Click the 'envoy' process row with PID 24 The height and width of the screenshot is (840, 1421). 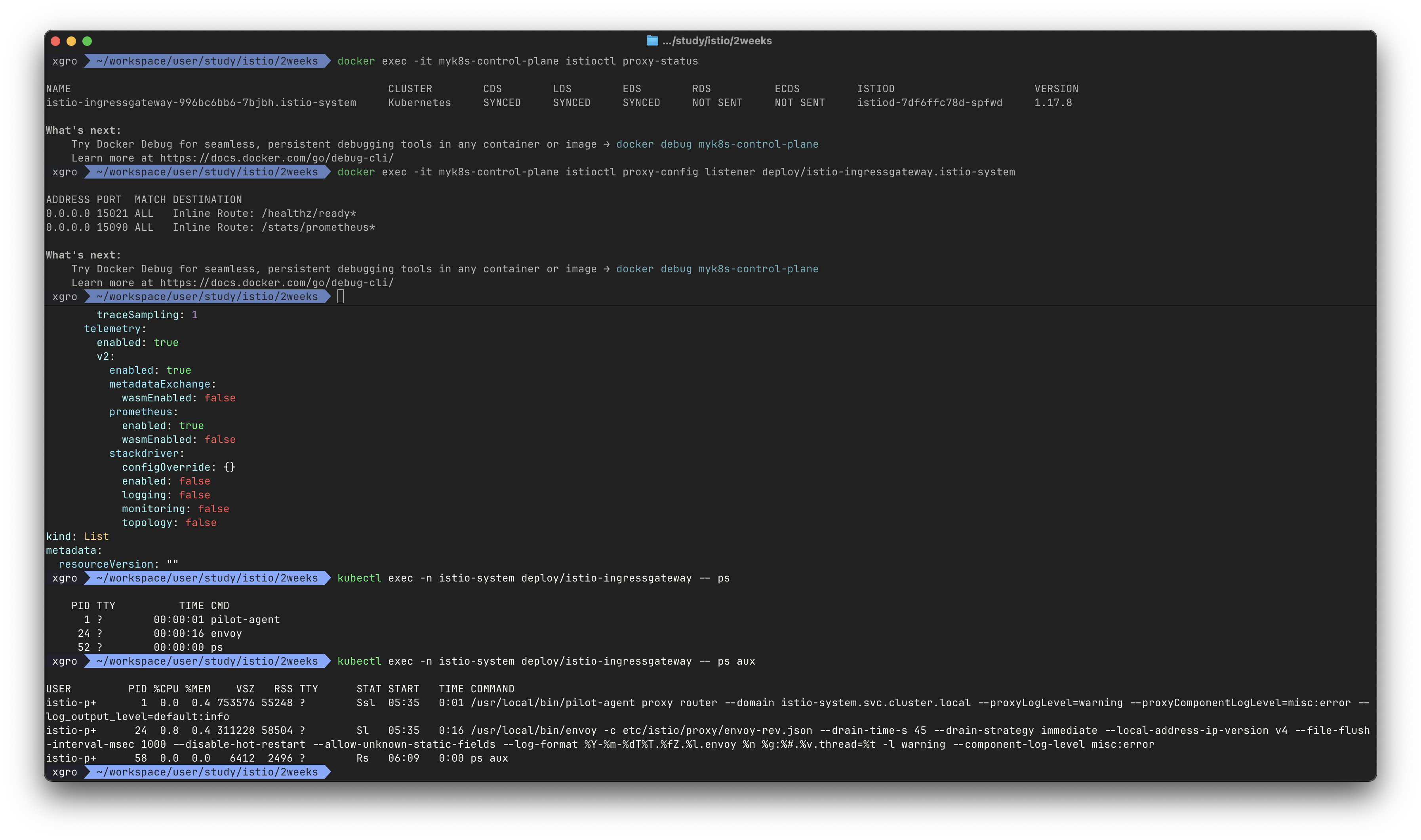click(x=160, y=633)
